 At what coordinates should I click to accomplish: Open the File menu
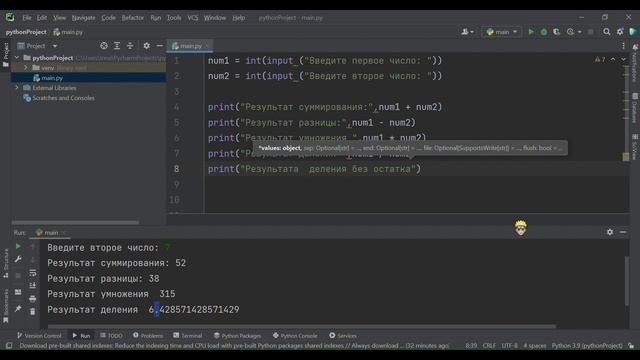click(27, 18)
